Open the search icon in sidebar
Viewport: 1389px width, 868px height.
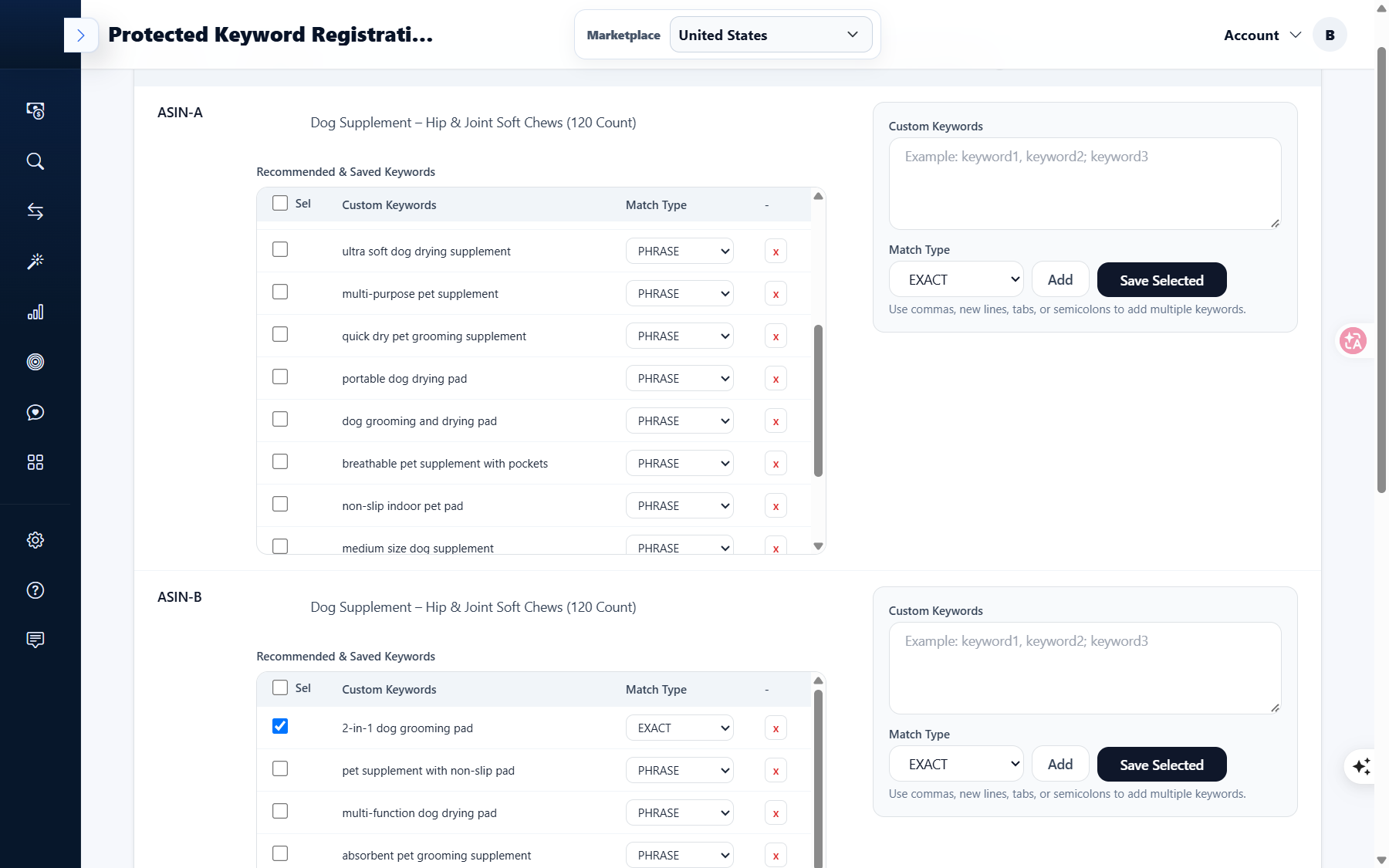click(35, 161)
